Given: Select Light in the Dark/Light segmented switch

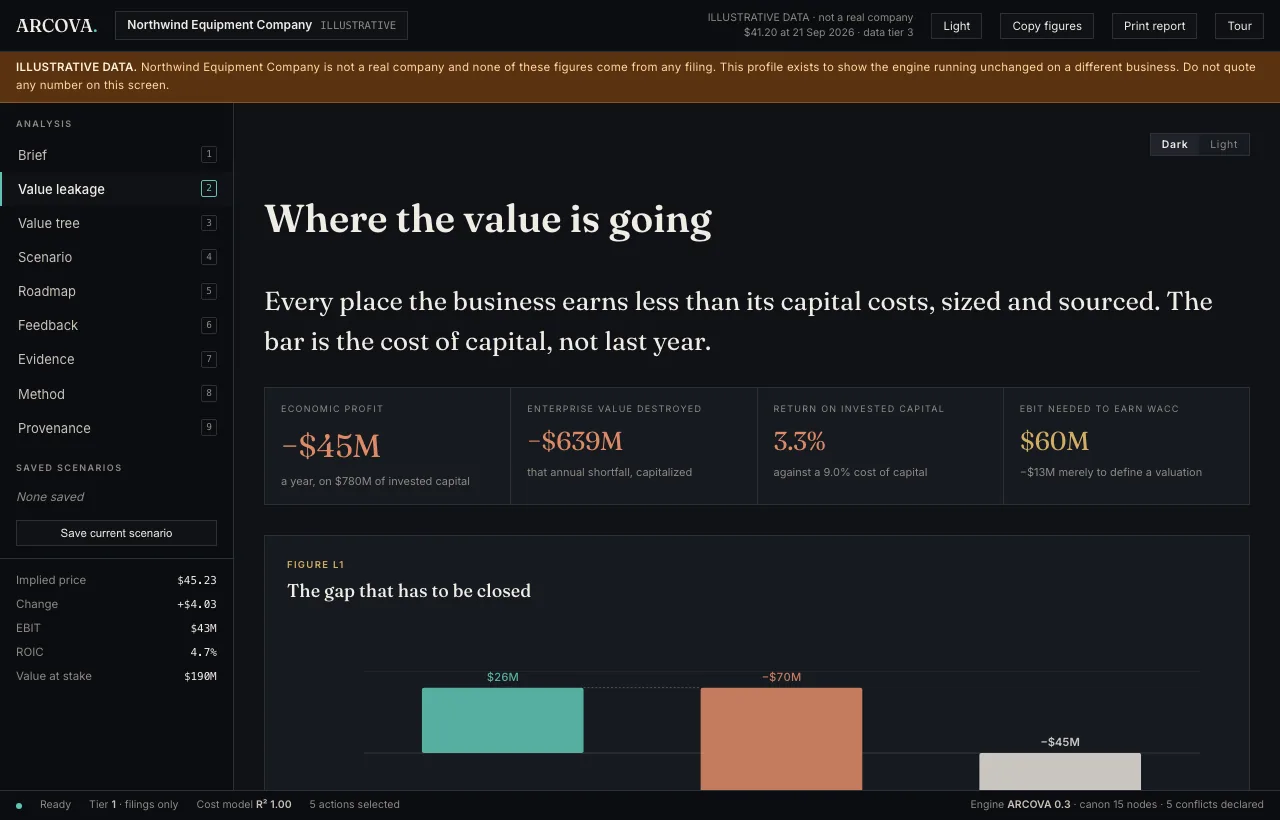Looking at the screenshot, I should tap(1224, 145).
